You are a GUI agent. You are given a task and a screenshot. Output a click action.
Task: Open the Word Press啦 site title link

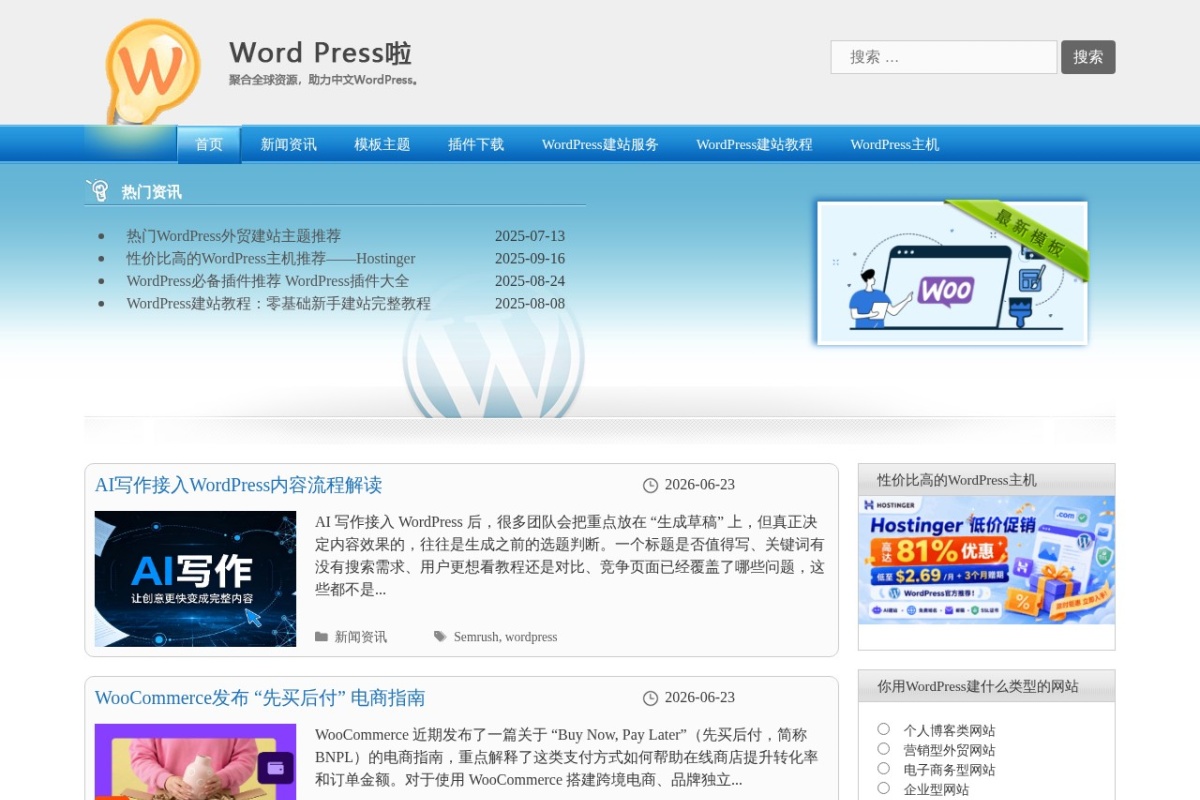tap(320, 53)
